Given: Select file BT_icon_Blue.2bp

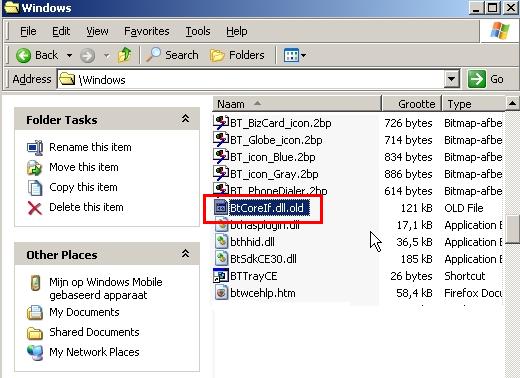Looking at the screenshot, I should pyautogui.click(x=273, y=157).
